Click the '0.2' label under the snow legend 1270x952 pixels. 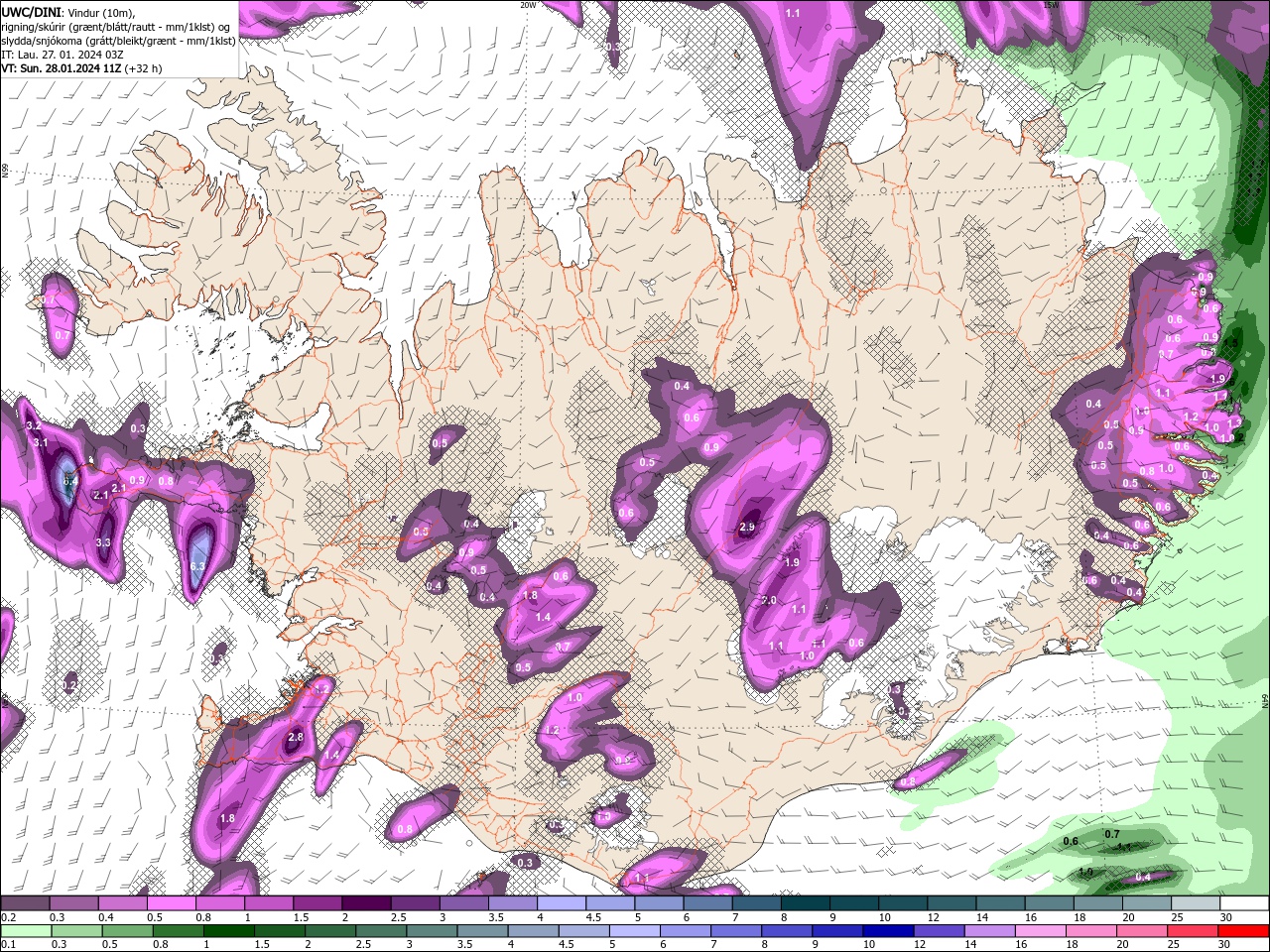(8, 917)
